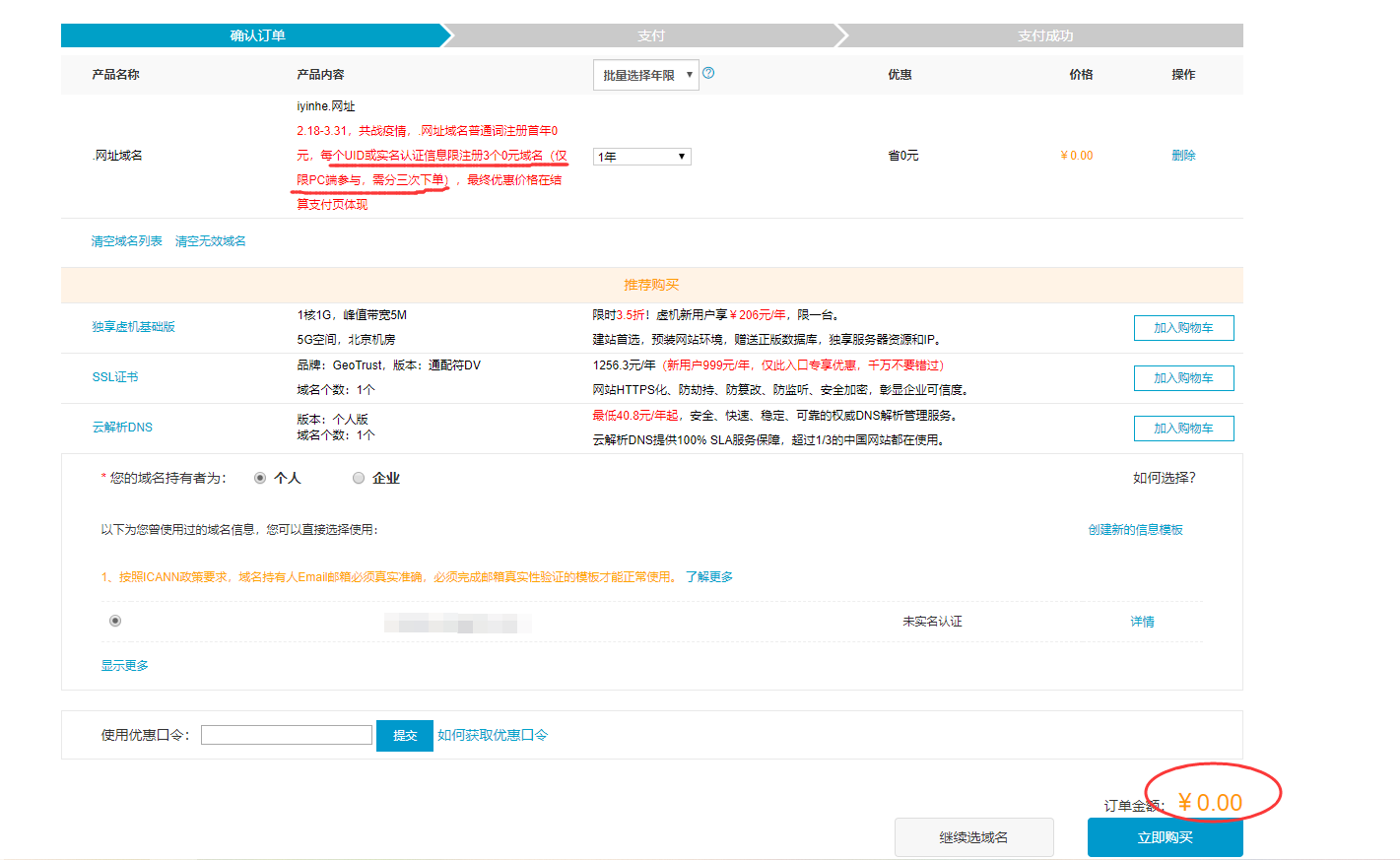Image resolution: width=1400 pixels, height=860 pixels.
Task: Click the 支付 step tab
Action: click(650, 35)
